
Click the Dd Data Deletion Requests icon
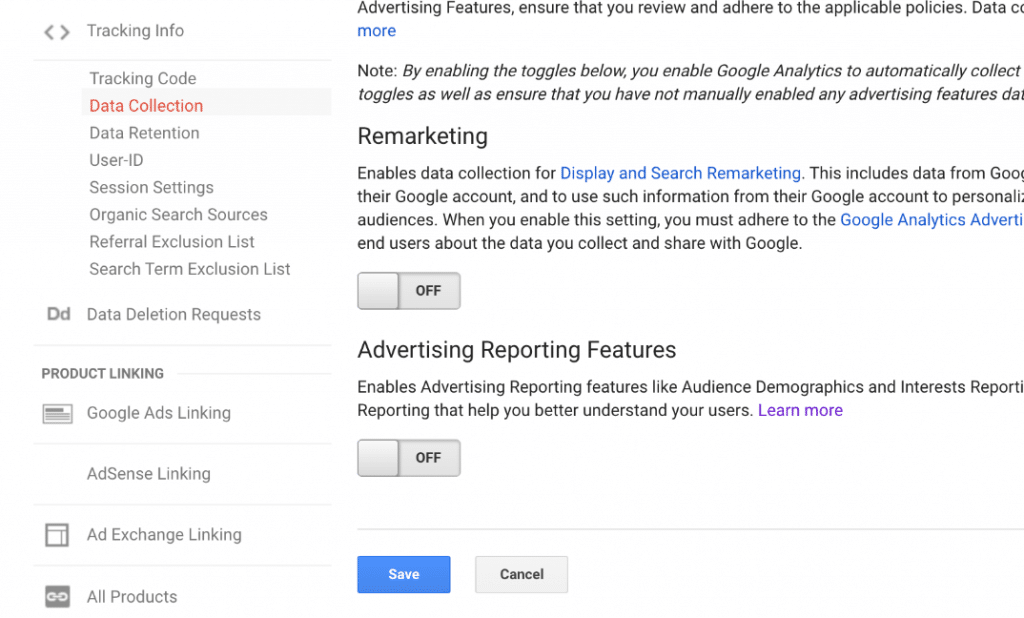tap(58, 314)
